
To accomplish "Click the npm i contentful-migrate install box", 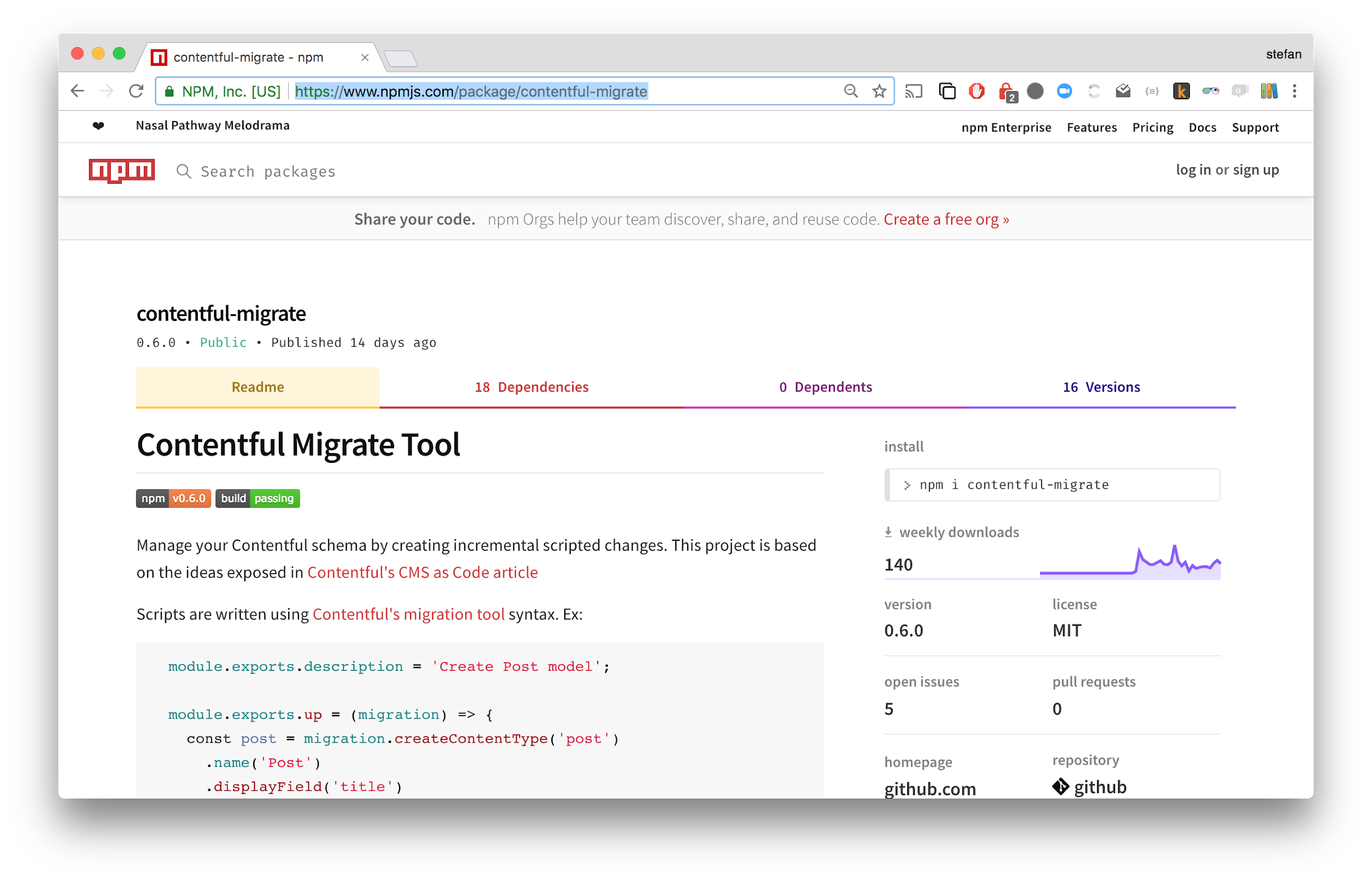I will (x=1052, y=485).
